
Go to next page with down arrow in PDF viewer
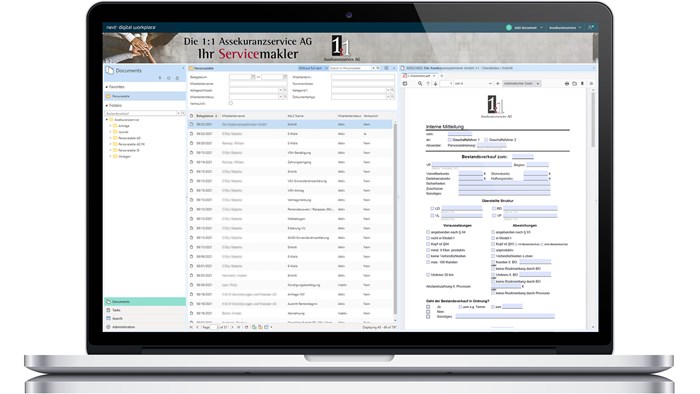tap(435, 83)
